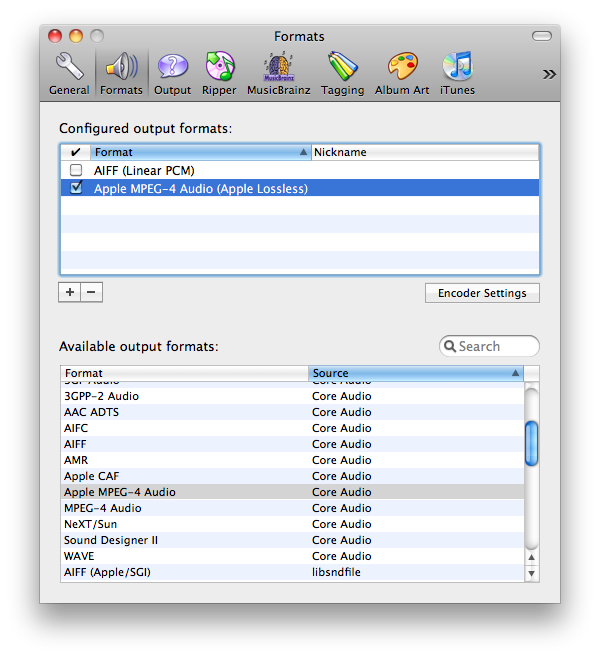Open the Ripper preferences pane
The height and width of the screenshot is (658, 600).
click(219, 73)
